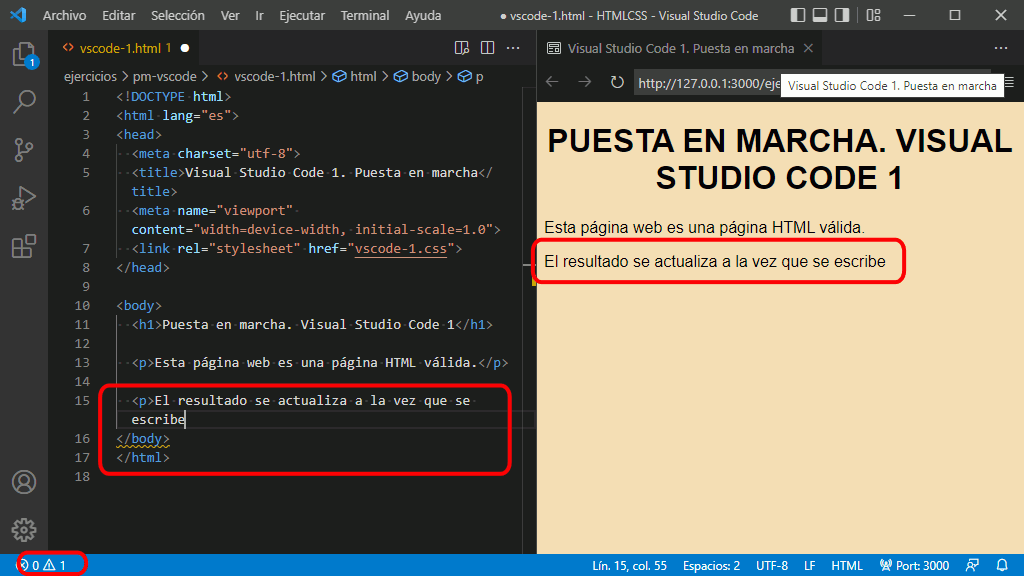Minimize the Visual Studio Code window
1024x576 pixels.
pos(909,15)
